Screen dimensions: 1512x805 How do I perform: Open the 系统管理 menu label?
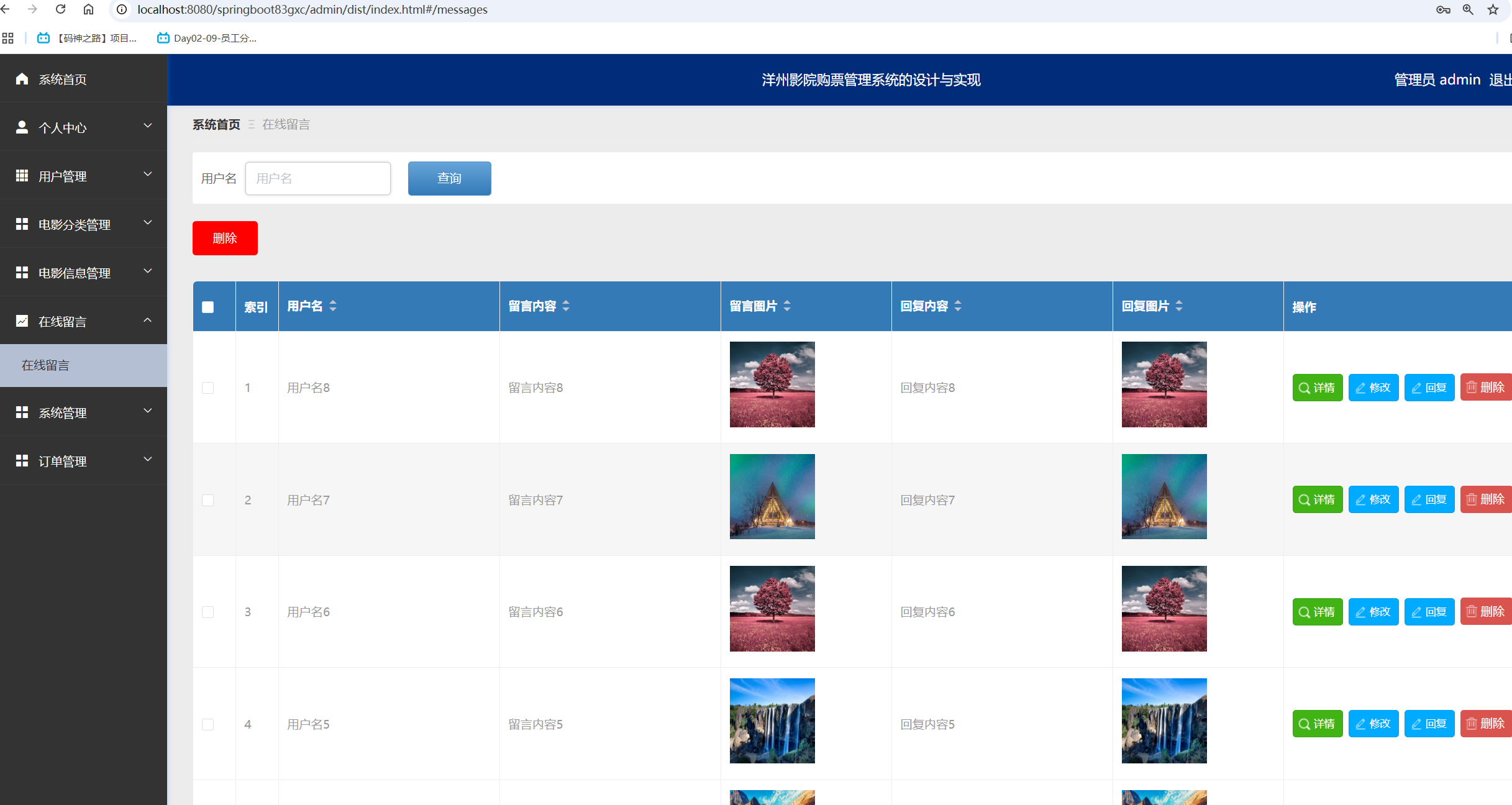pyautogui.click(x=63, y=413)
